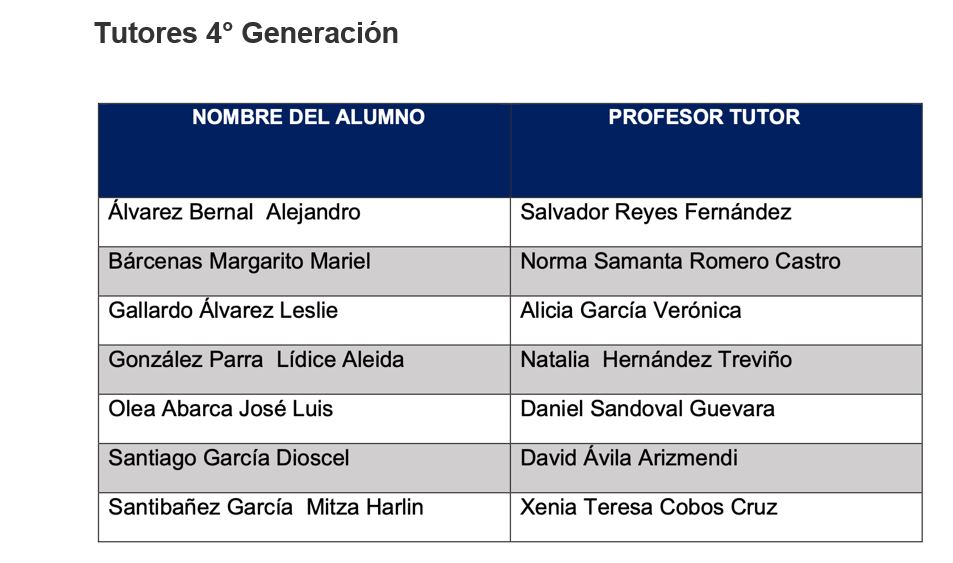953x563 pixels.
Task: Click on 'Natalia Hernández Treviño' tutor name
Action: coord(655,359)
